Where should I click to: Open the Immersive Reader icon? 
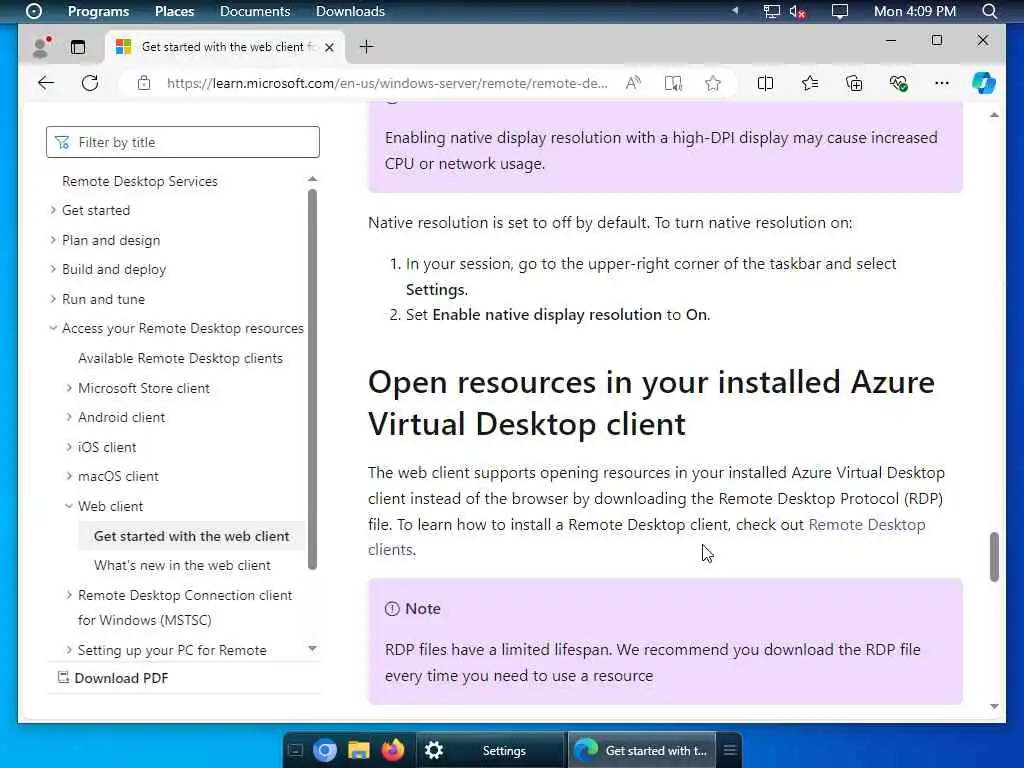673,83
